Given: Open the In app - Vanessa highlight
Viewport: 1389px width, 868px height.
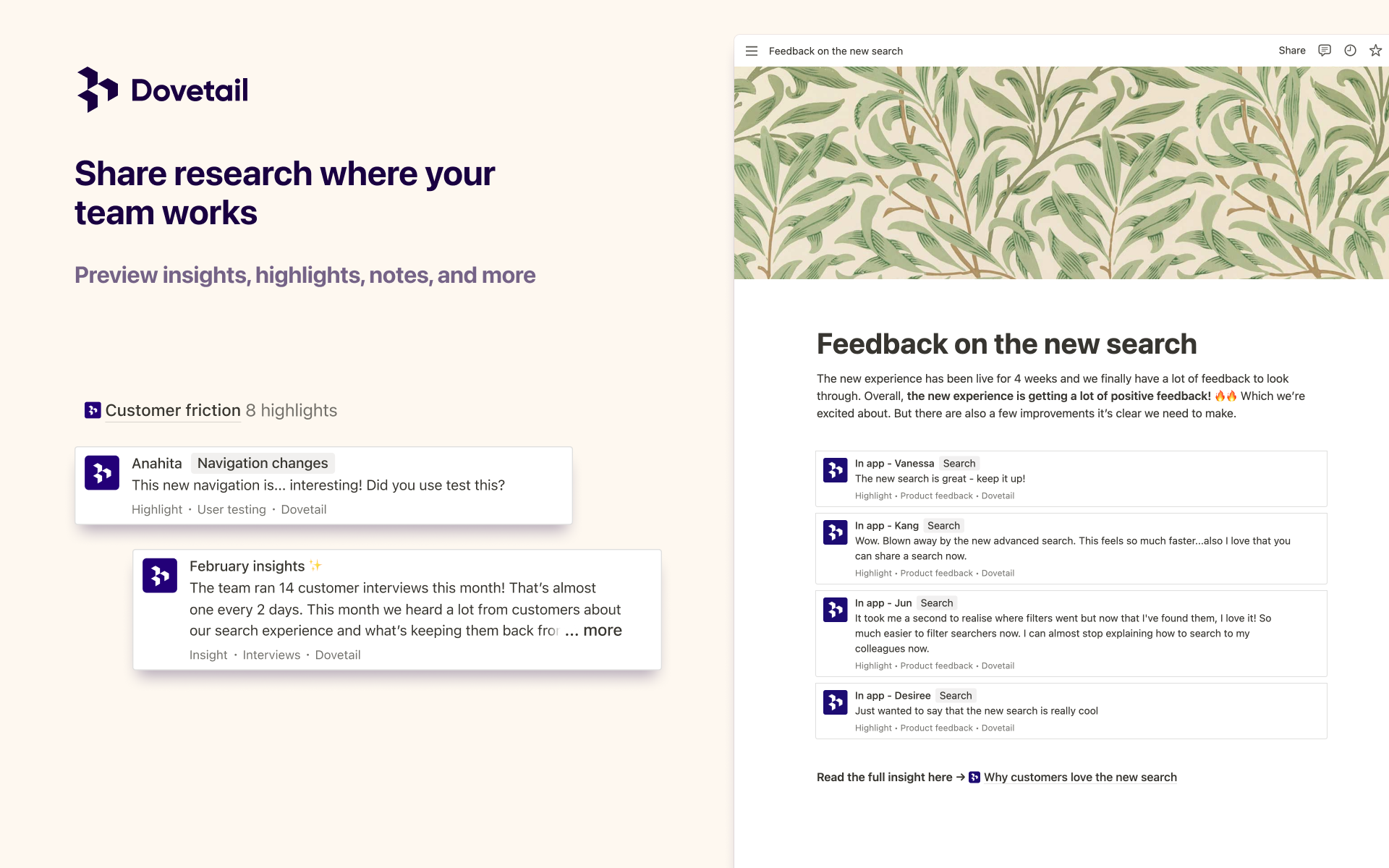Looking at the screenshot, I should click(1071, 479).
